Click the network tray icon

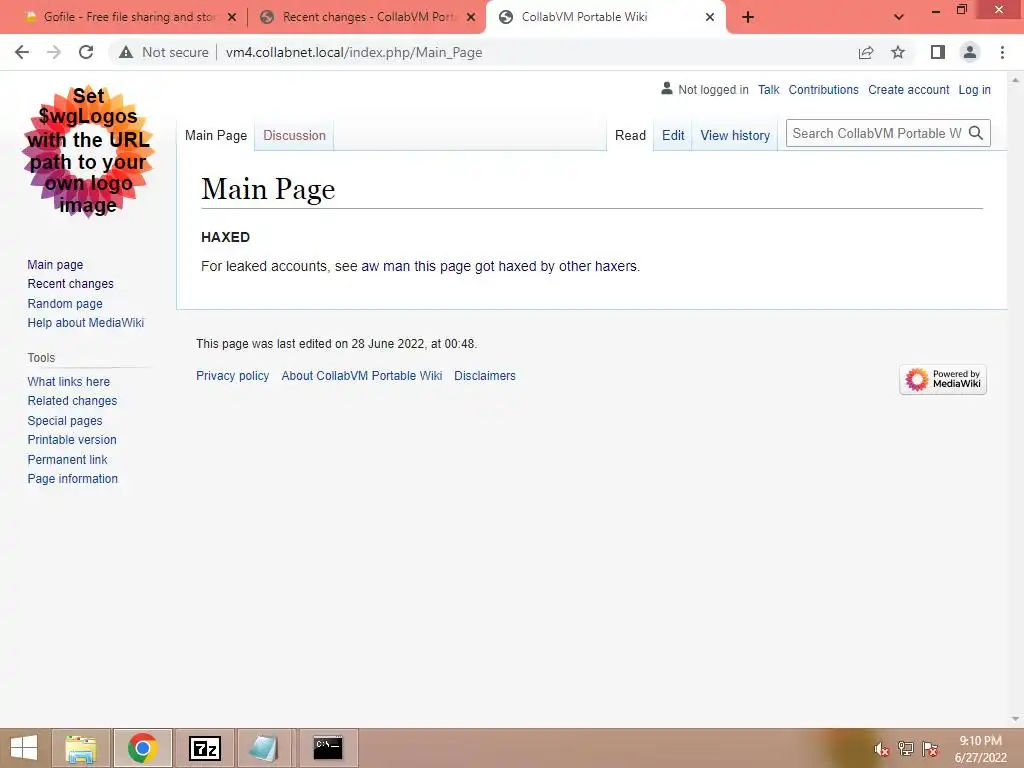point(906,749)
